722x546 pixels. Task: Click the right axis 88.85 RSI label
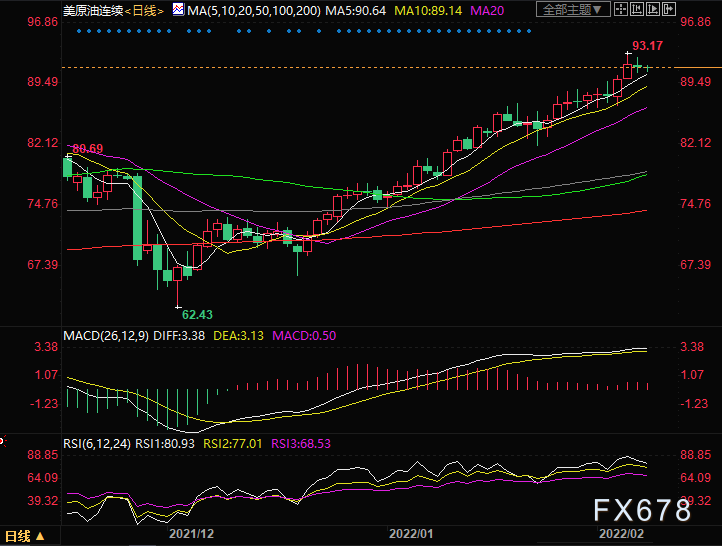coord(696,455)
